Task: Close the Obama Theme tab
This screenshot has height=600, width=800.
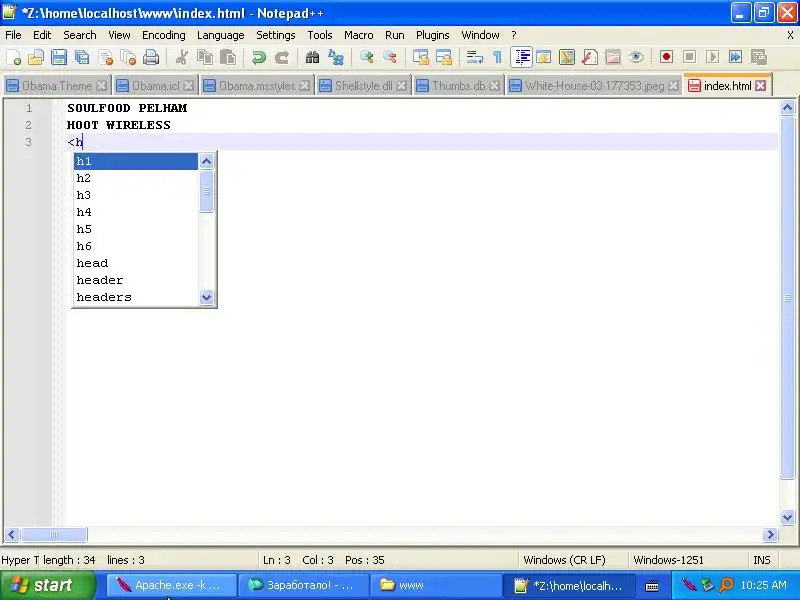Action: tap(102, 86)
